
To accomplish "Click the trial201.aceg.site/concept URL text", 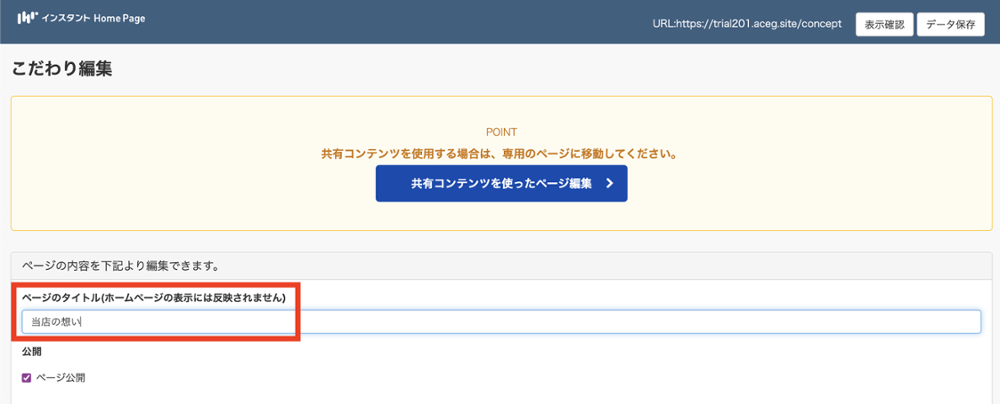I will coord(747,24).
